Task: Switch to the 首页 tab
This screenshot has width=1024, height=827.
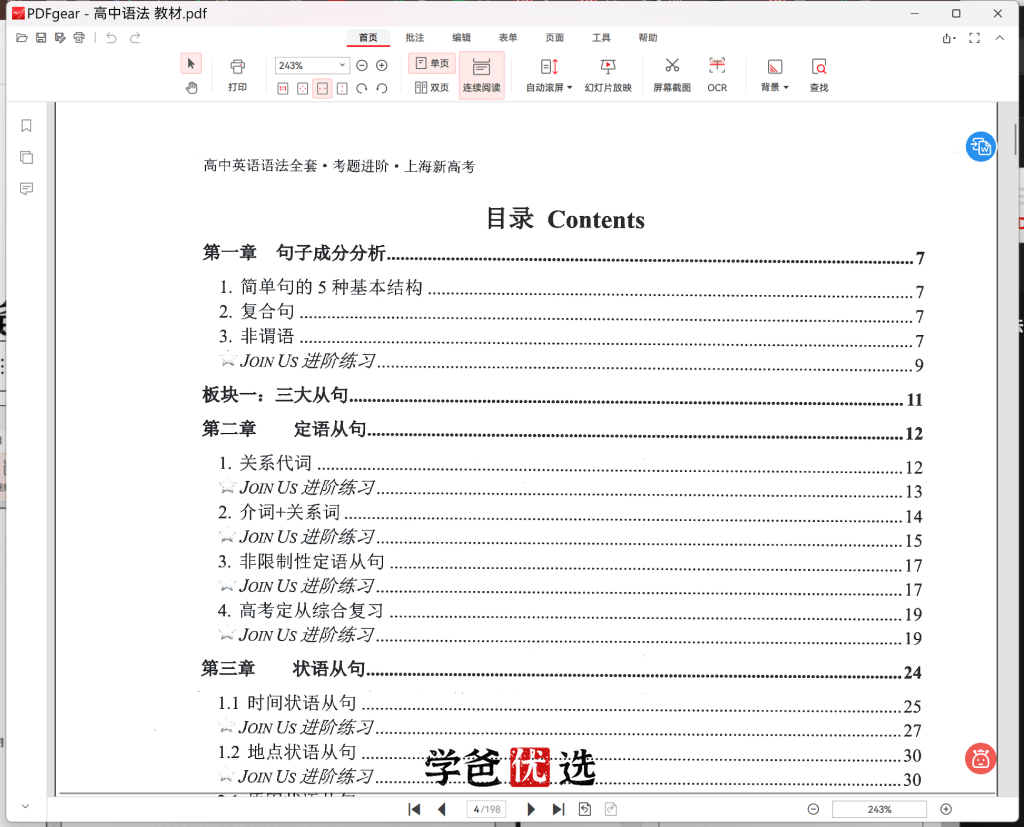Action: click(x=368, y=38)
